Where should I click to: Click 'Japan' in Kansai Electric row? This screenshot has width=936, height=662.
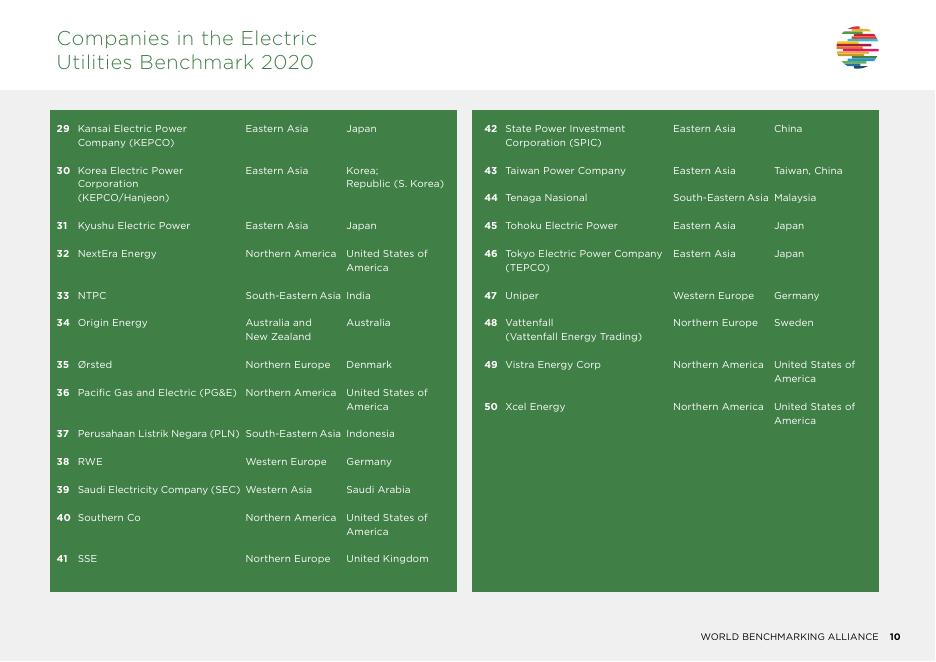click(x=361, y=129)
